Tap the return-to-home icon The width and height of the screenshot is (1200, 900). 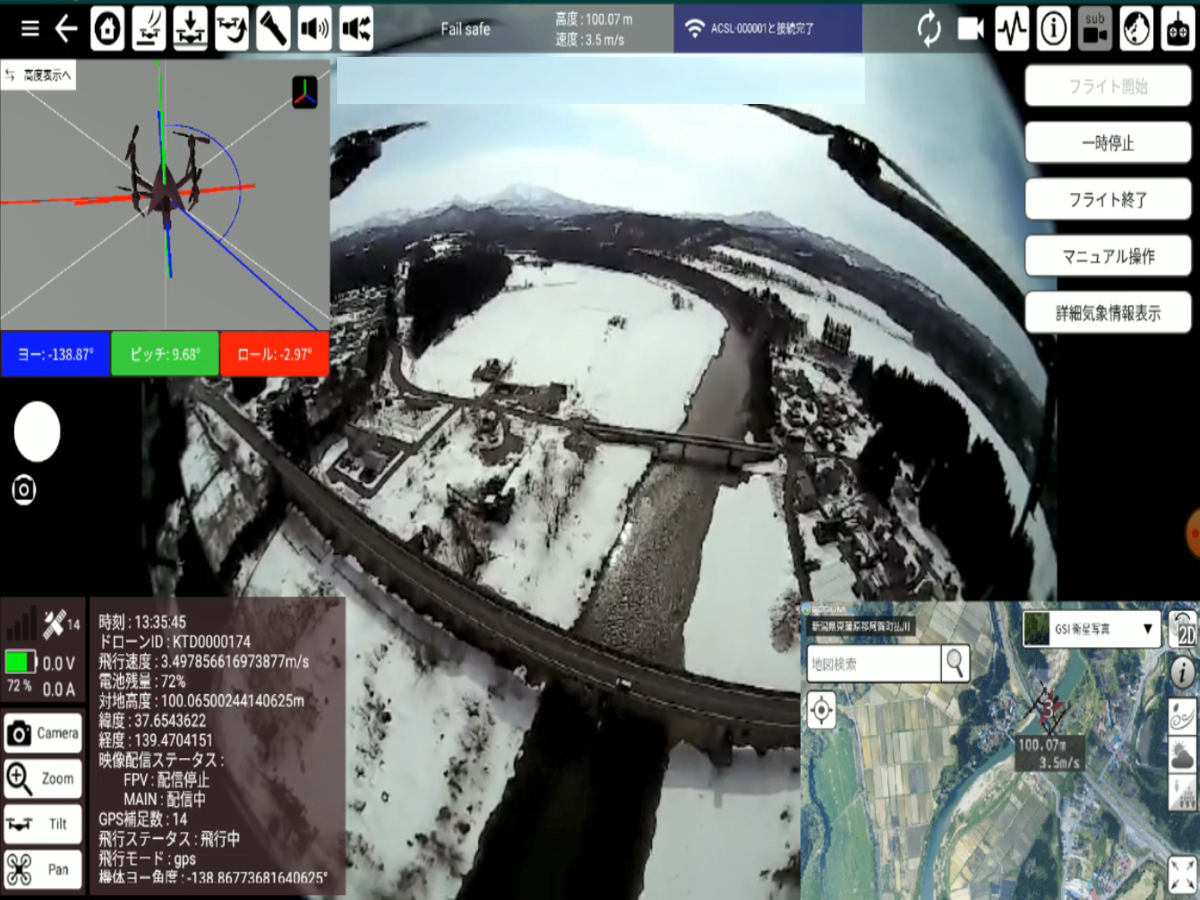pyautogui.click(x=108, y=29)
